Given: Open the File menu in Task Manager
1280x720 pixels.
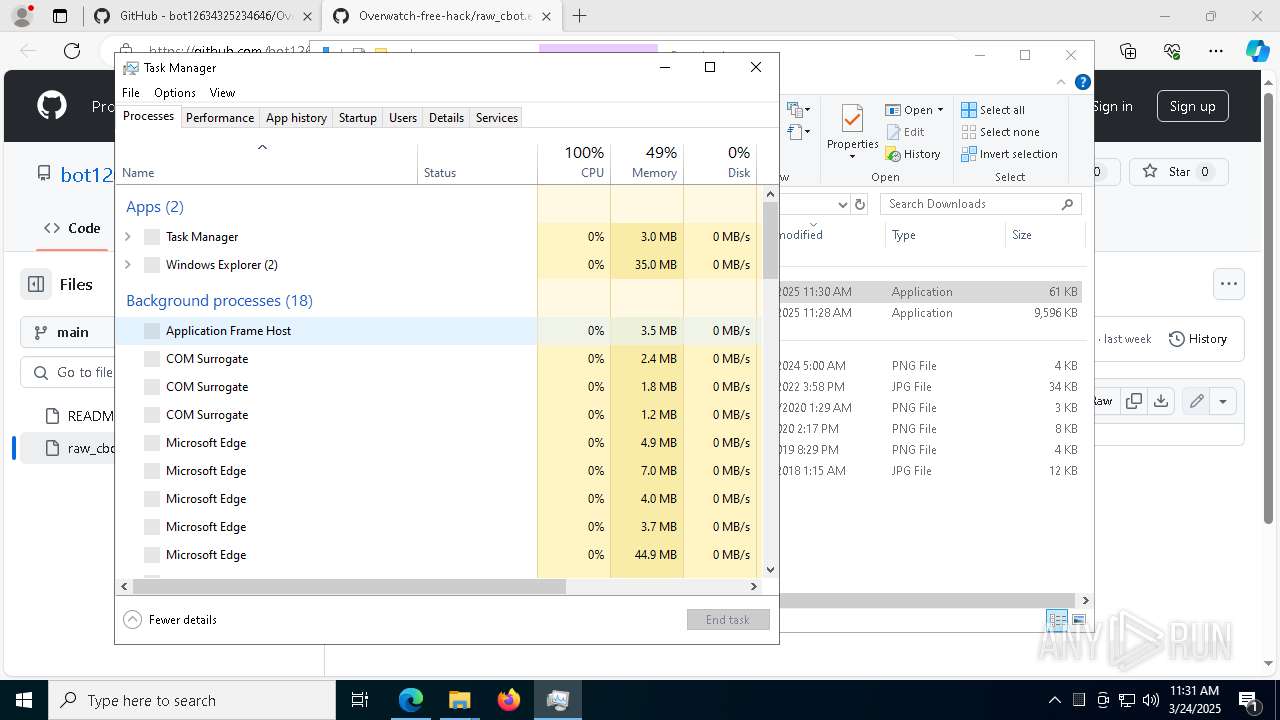Looking at the screenshot, I should 131,92.
